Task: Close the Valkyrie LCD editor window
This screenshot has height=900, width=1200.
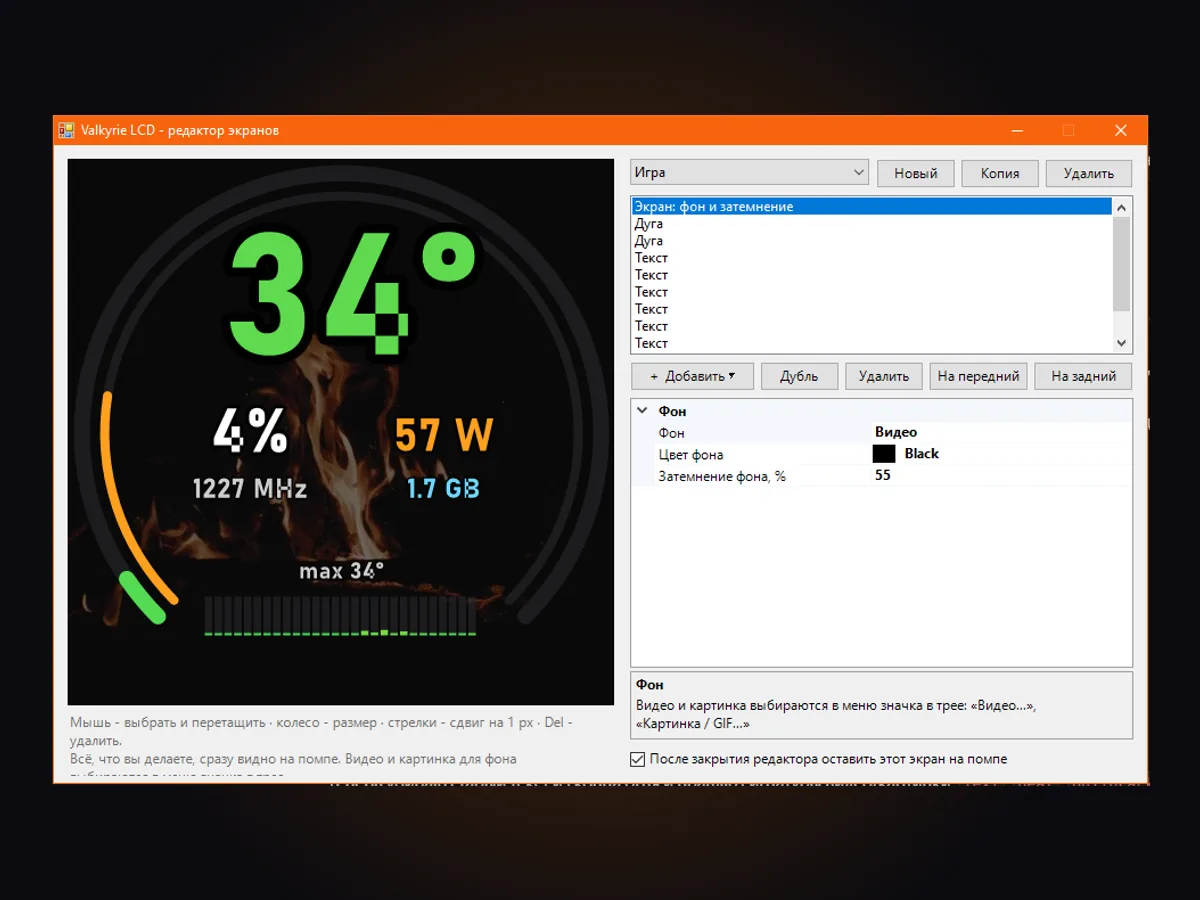Action: tap(1121, 130)
